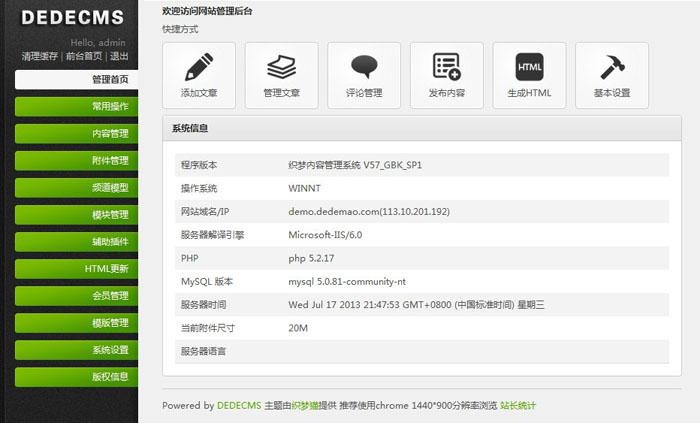Open the 附件管理 sidebar menu
Screen dimensions: 700x423
pos(76,161)
